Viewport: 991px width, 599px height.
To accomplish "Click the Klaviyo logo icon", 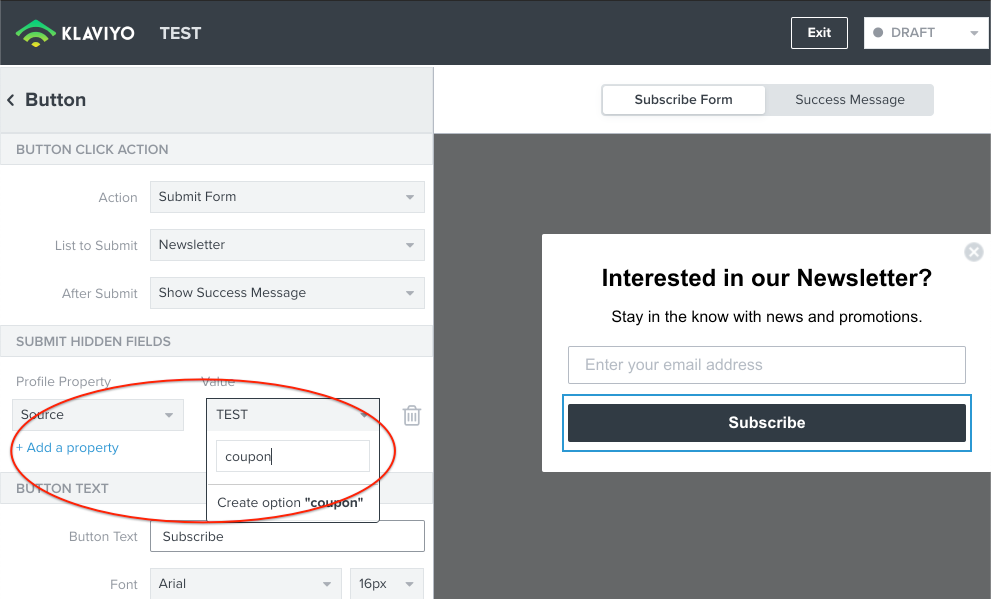I will coord(35,33).
